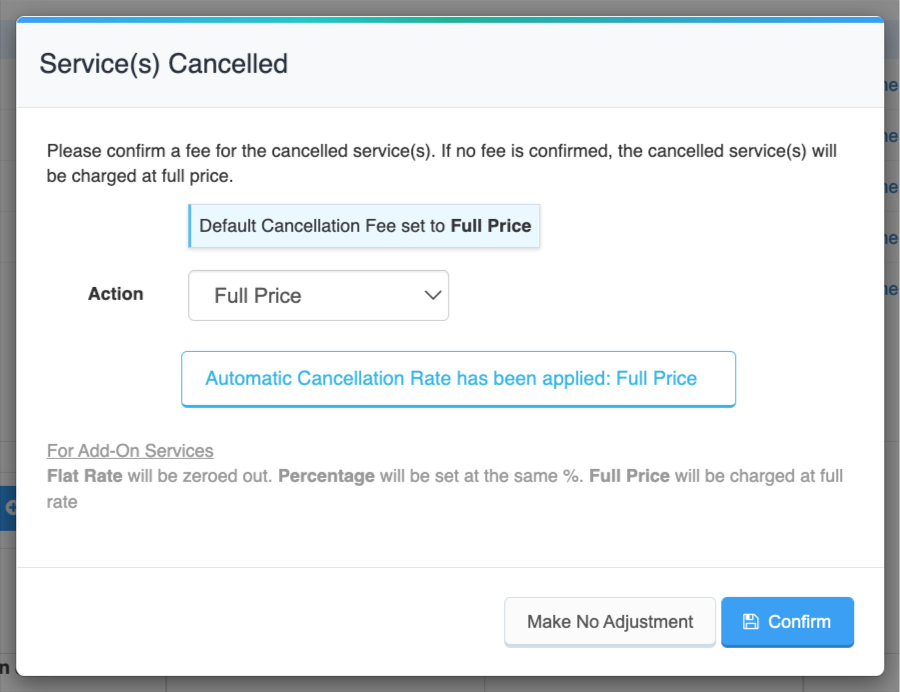Image resolution: width=900 pixels, height=692 pixels.
Task: Click the underlined For Add-On Services text
Action: (130, 451)
